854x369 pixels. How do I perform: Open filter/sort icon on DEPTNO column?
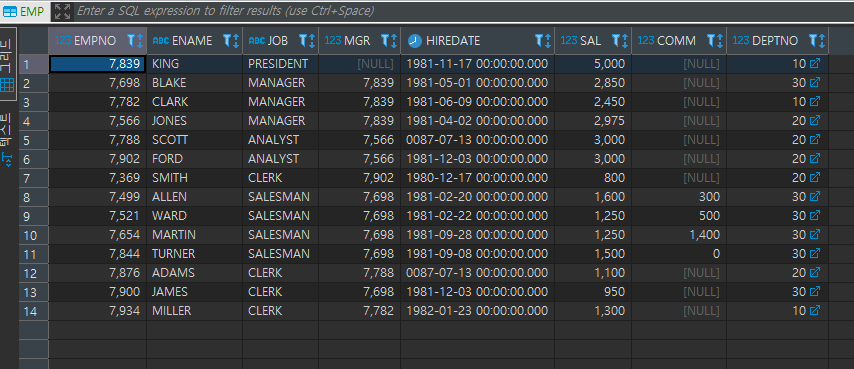[x=818, y=40]
